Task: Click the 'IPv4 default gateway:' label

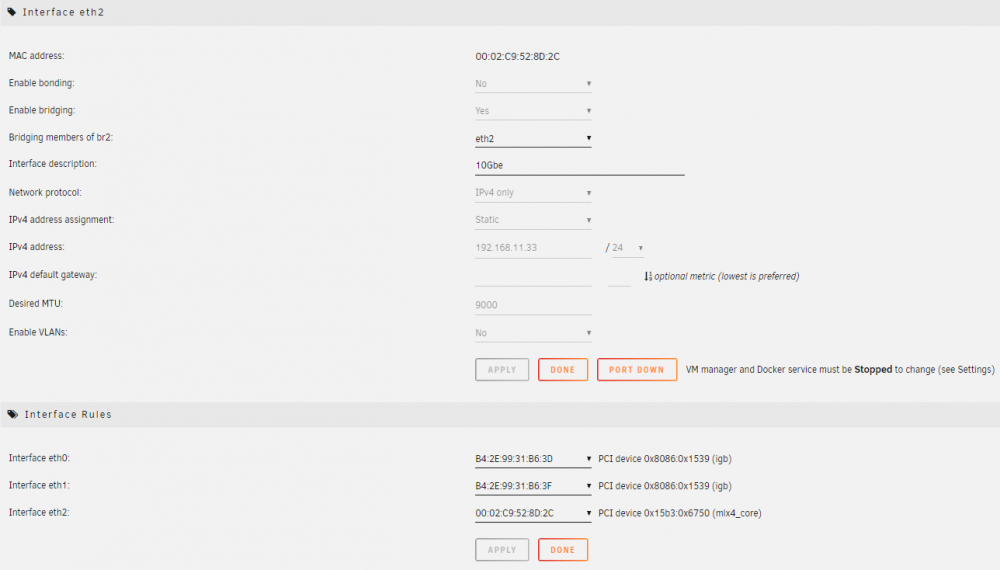Action: [x=52, y=275]
